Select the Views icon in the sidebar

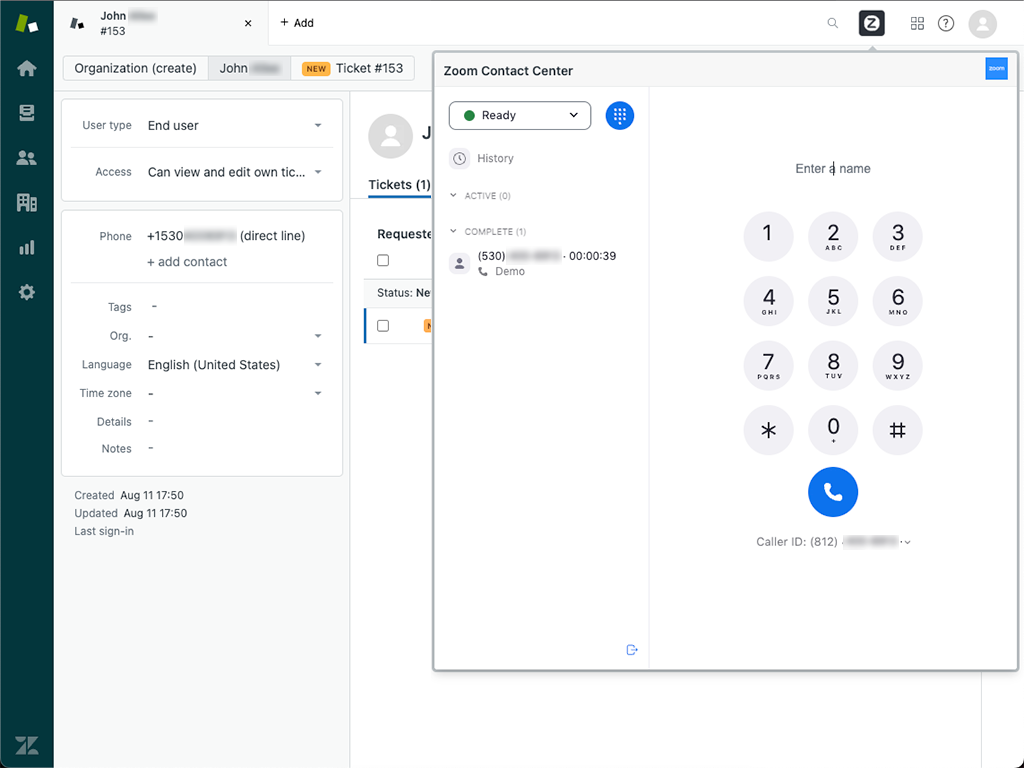(27, 113)
